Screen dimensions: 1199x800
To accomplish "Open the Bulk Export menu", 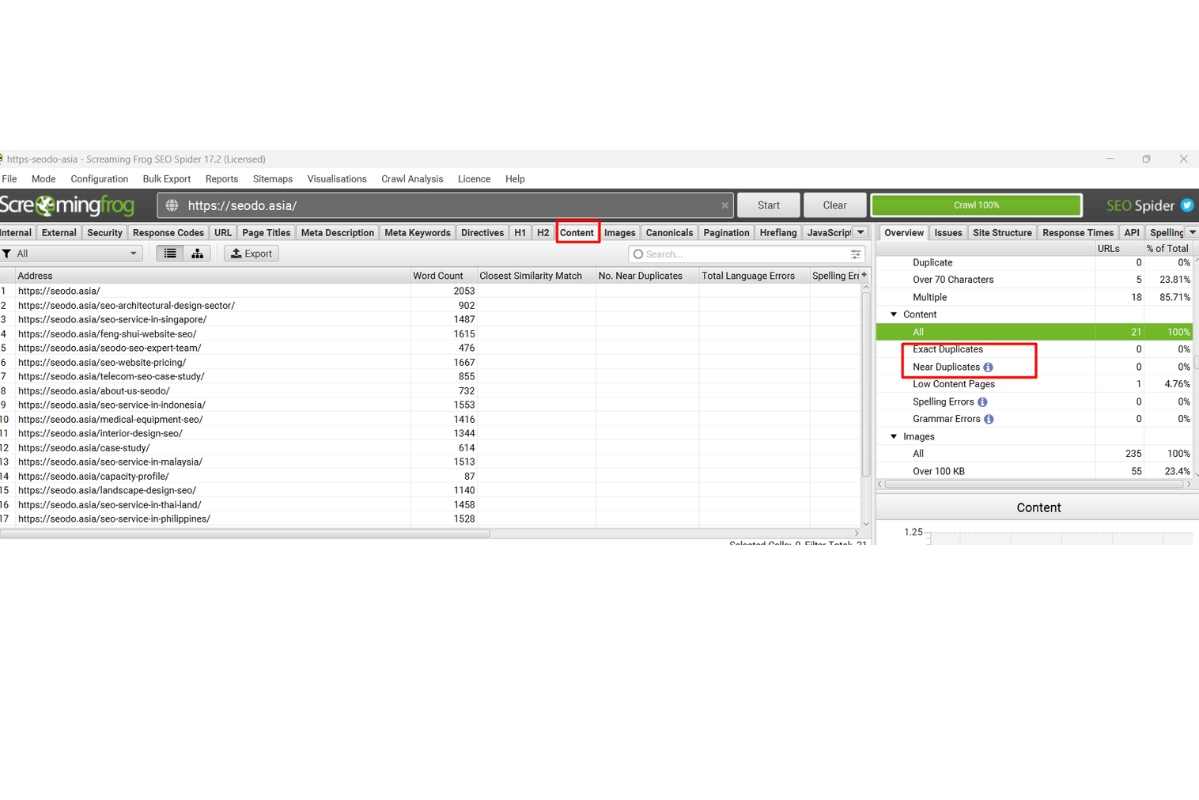I will tap(167, 179).
